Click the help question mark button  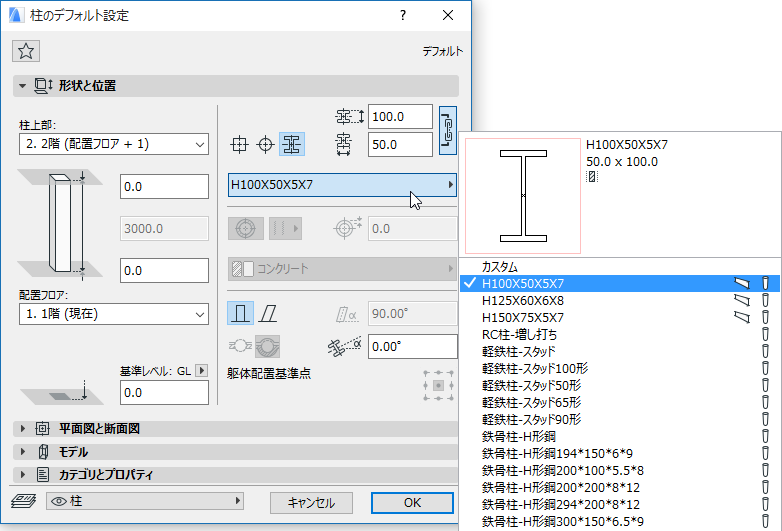(x=403, y=15)
